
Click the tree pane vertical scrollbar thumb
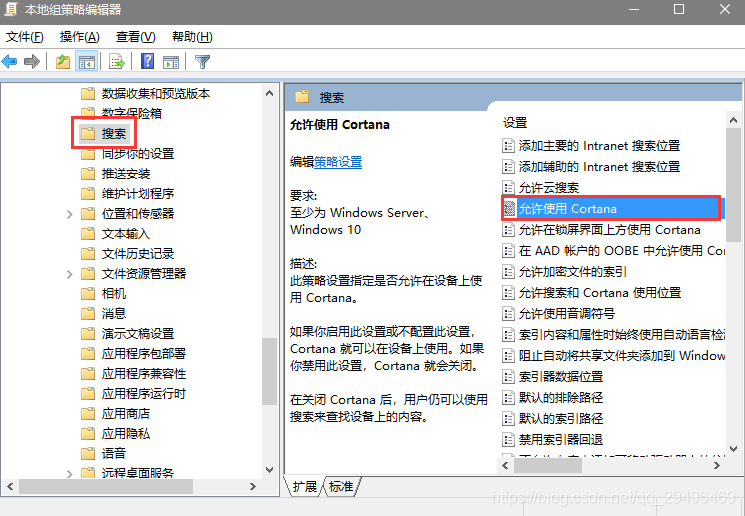tap(269, 371)
